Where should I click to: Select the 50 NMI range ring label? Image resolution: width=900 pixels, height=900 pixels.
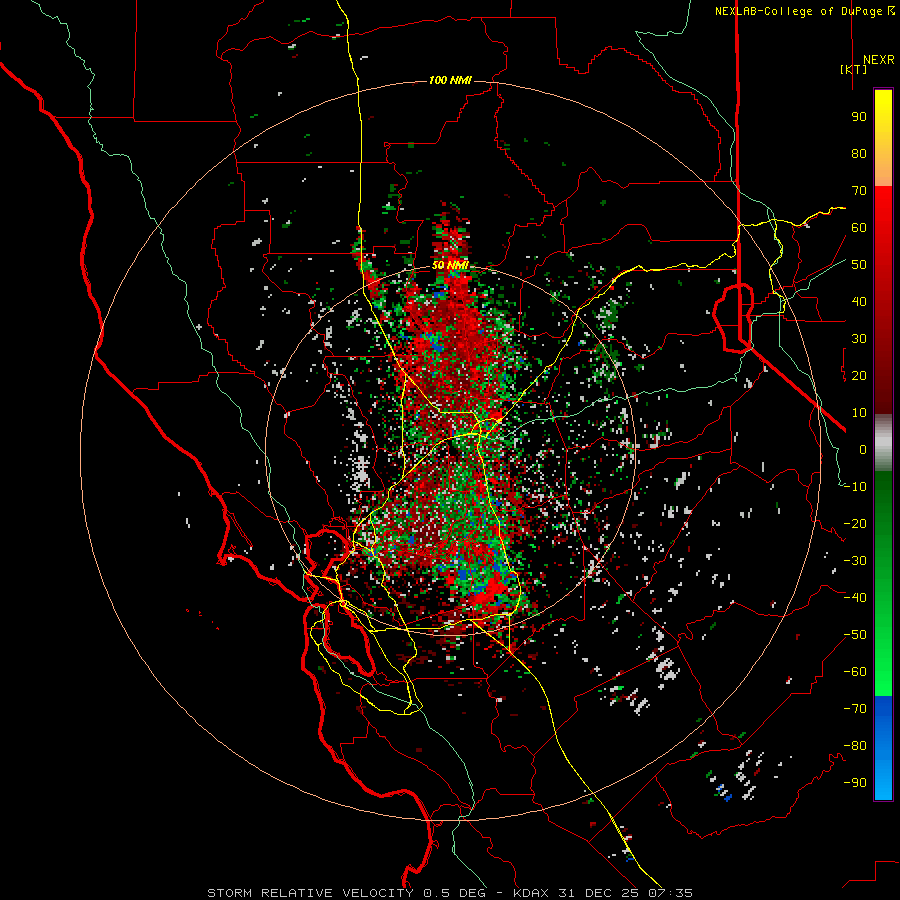coord(450,265)
